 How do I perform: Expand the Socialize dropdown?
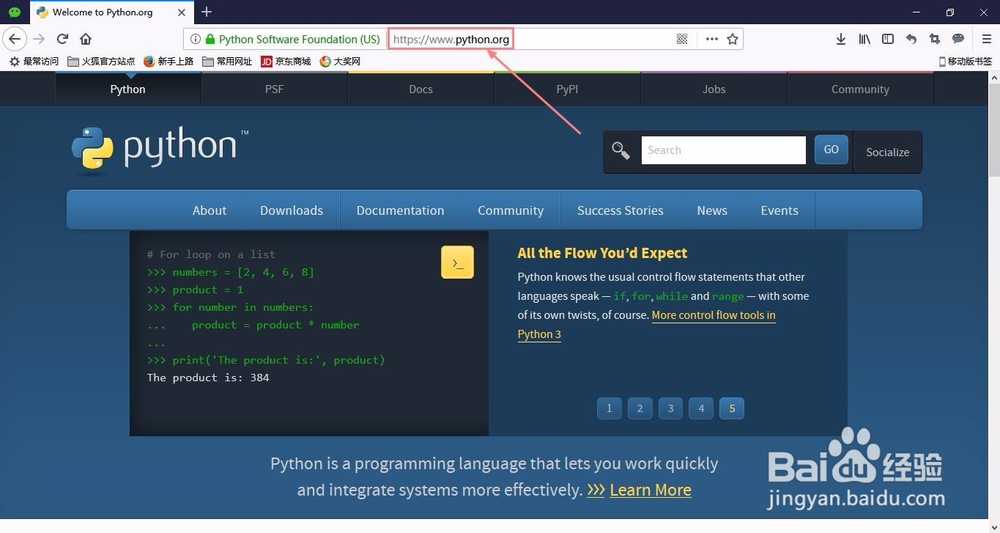coord(887,152)
